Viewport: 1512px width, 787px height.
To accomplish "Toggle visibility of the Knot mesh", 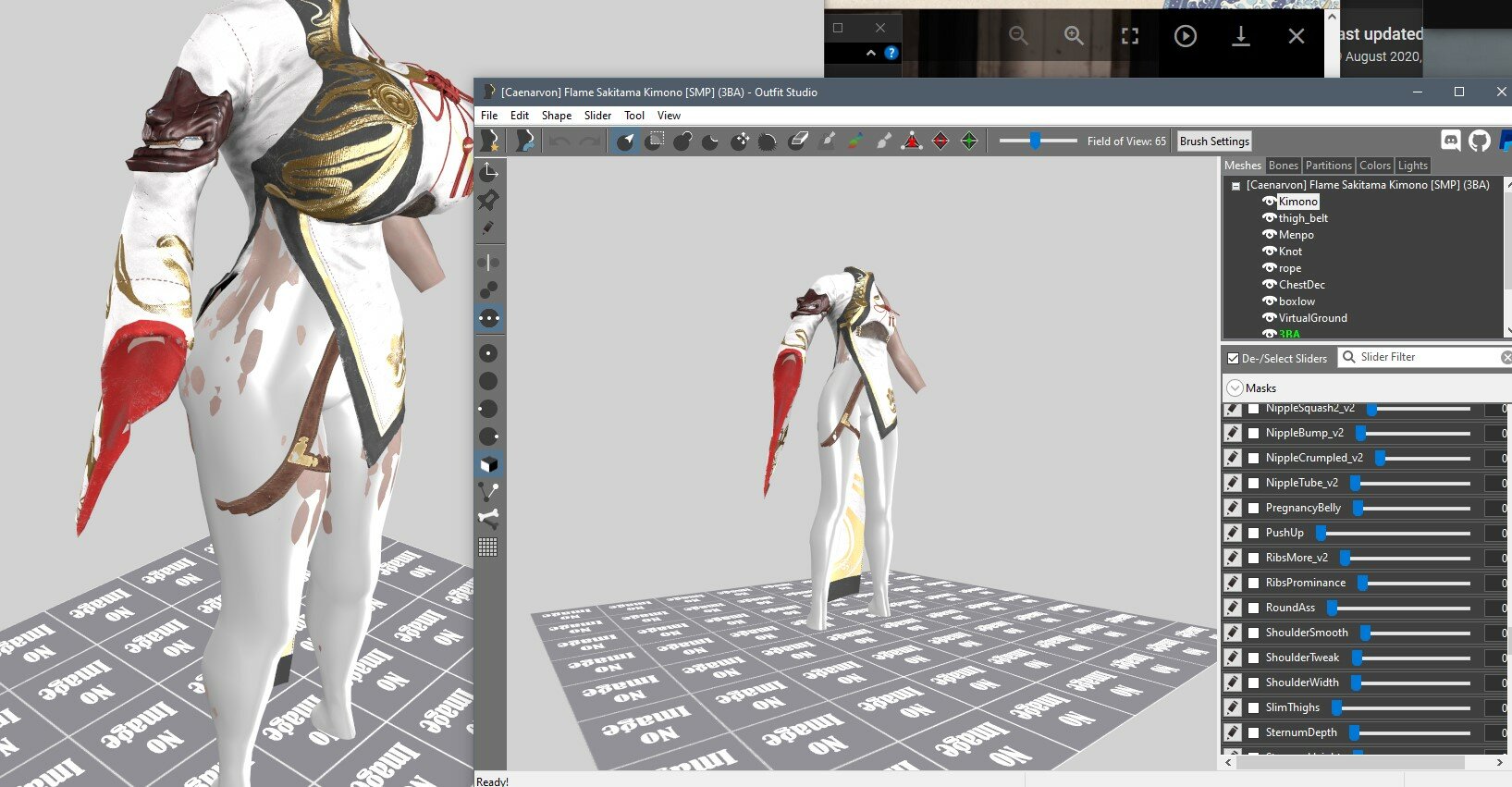I will point(1269,251).
